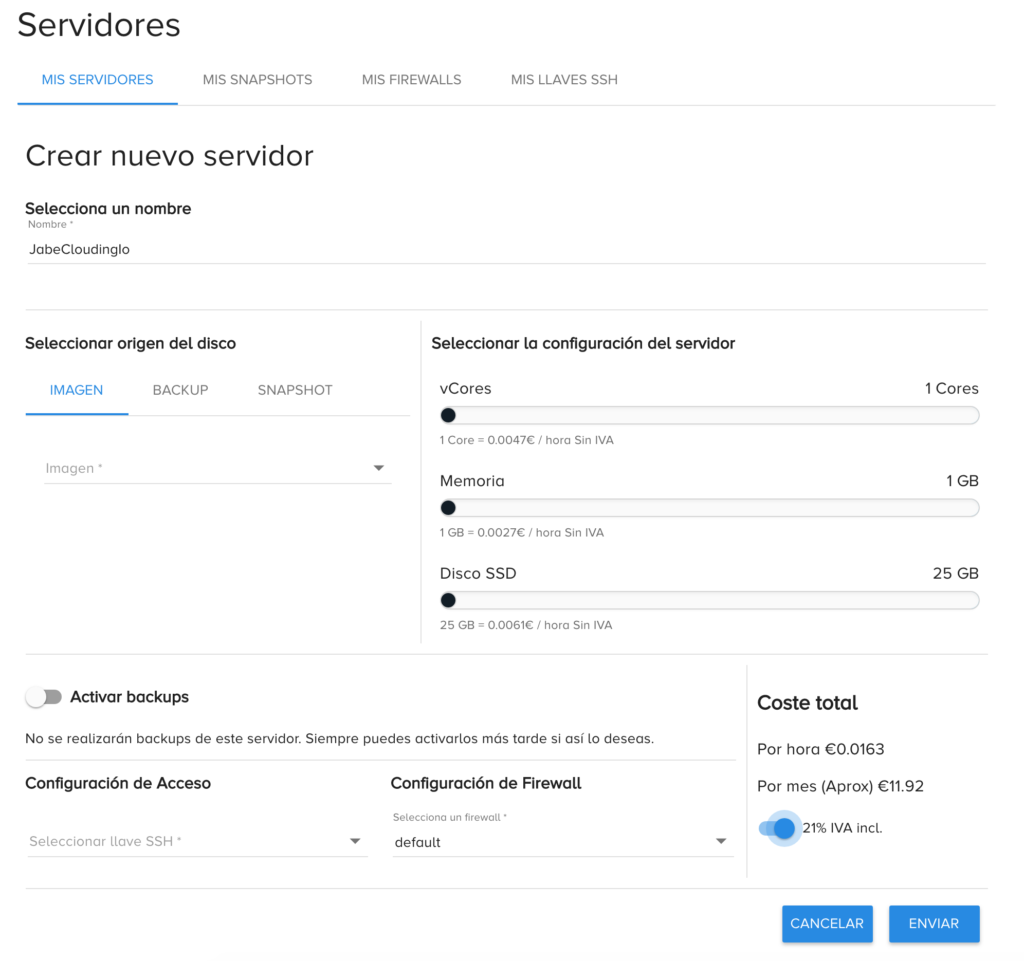Click the vCores slider handle

click(x=448, y=415)
